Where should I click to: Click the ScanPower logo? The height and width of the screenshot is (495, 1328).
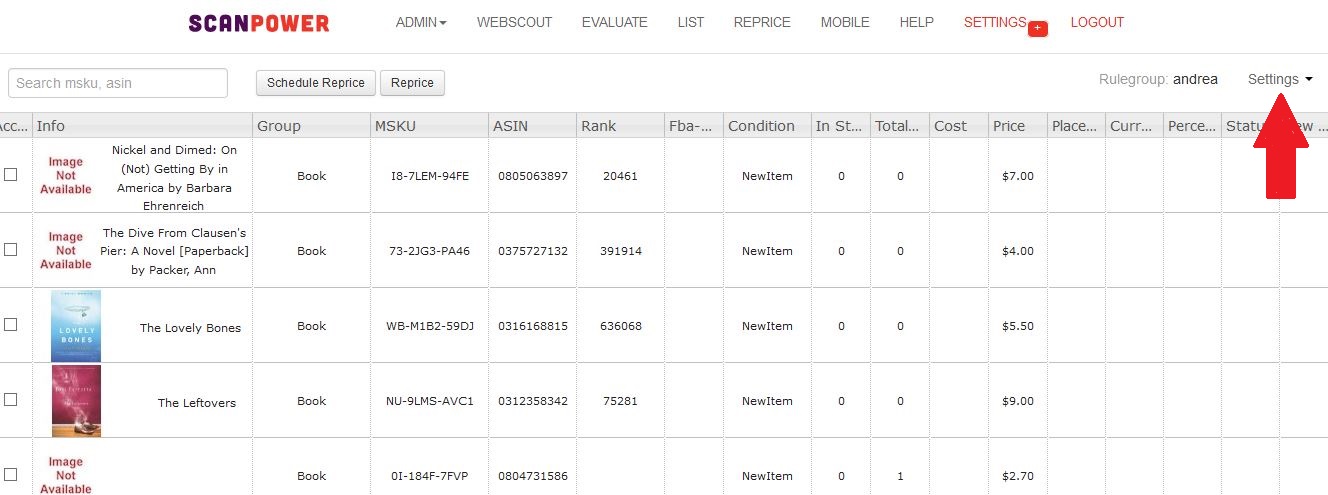click(x=259, y=23)
